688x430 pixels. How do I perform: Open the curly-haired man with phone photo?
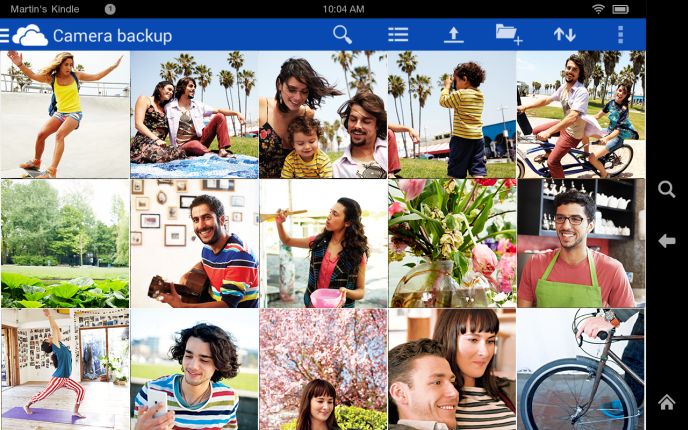[x=194, y=369]
